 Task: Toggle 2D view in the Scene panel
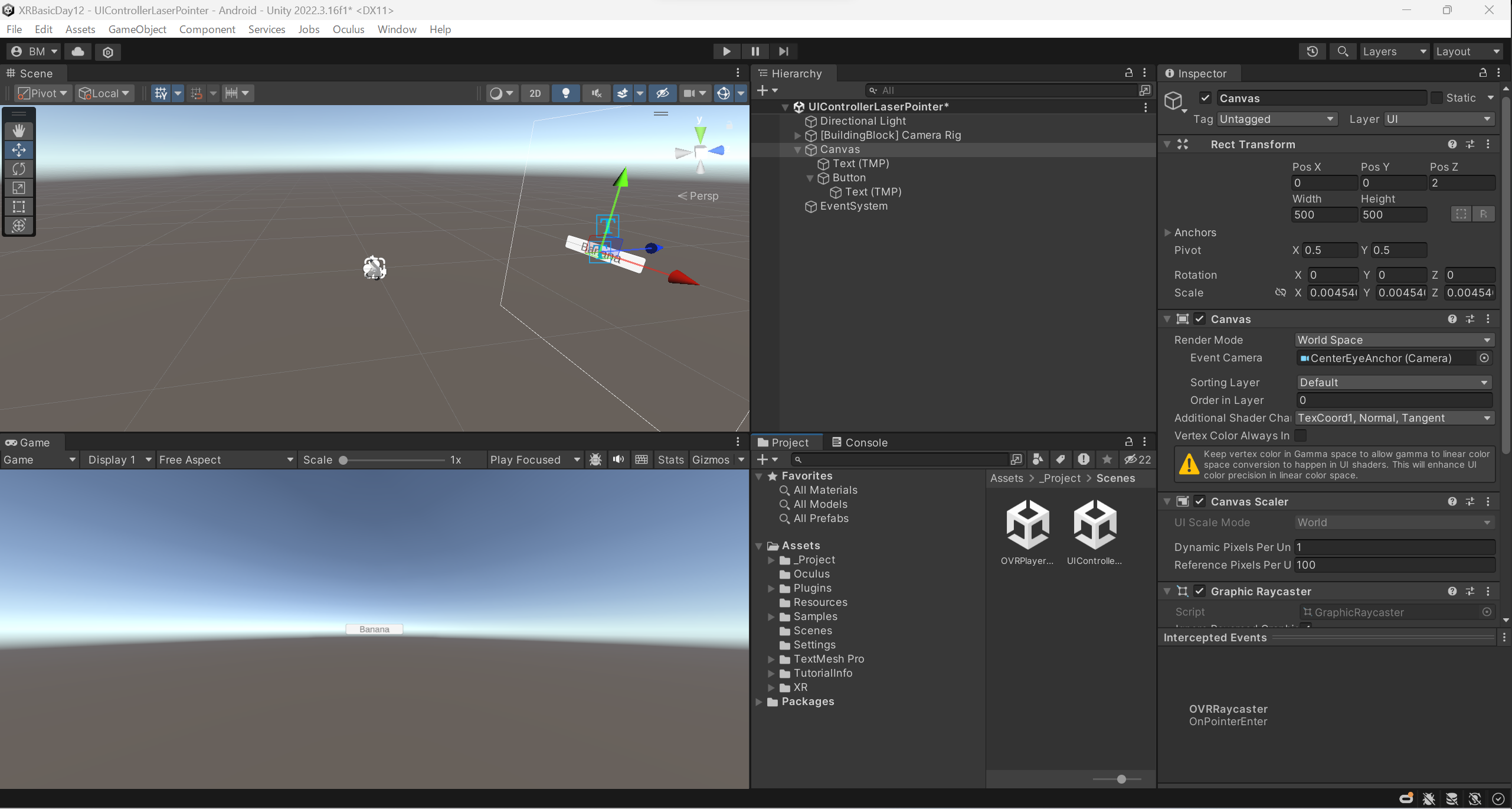(x=535, y=93)
